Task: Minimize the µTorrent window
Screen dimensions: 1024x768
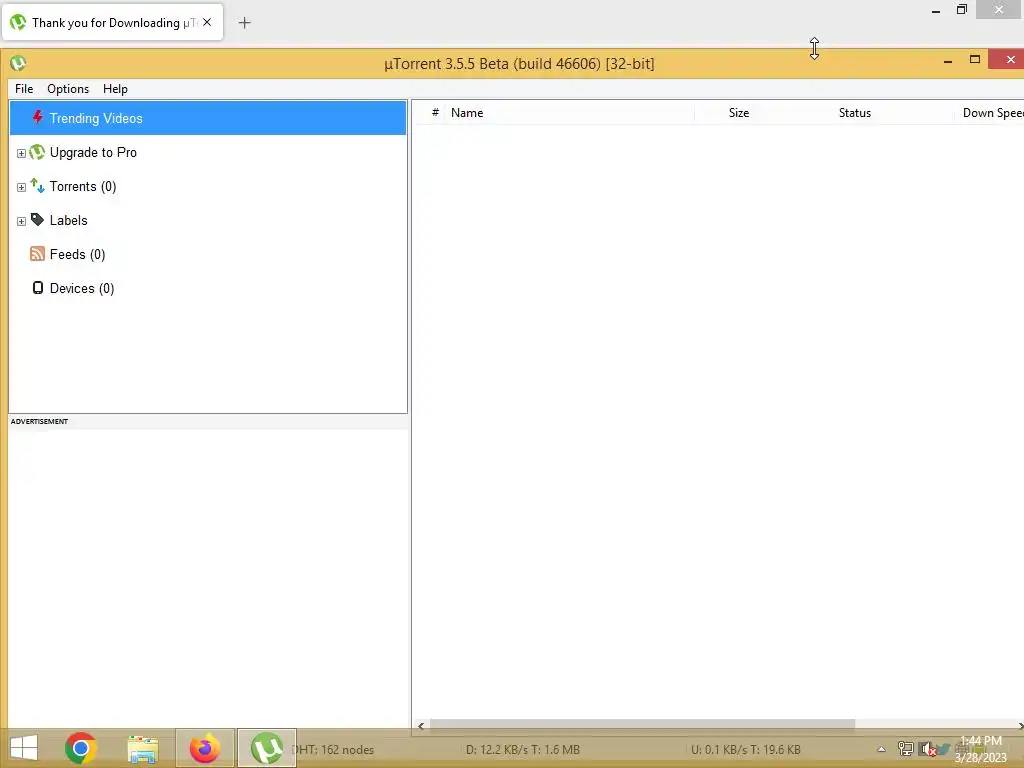Action: [x=948, y=60]
